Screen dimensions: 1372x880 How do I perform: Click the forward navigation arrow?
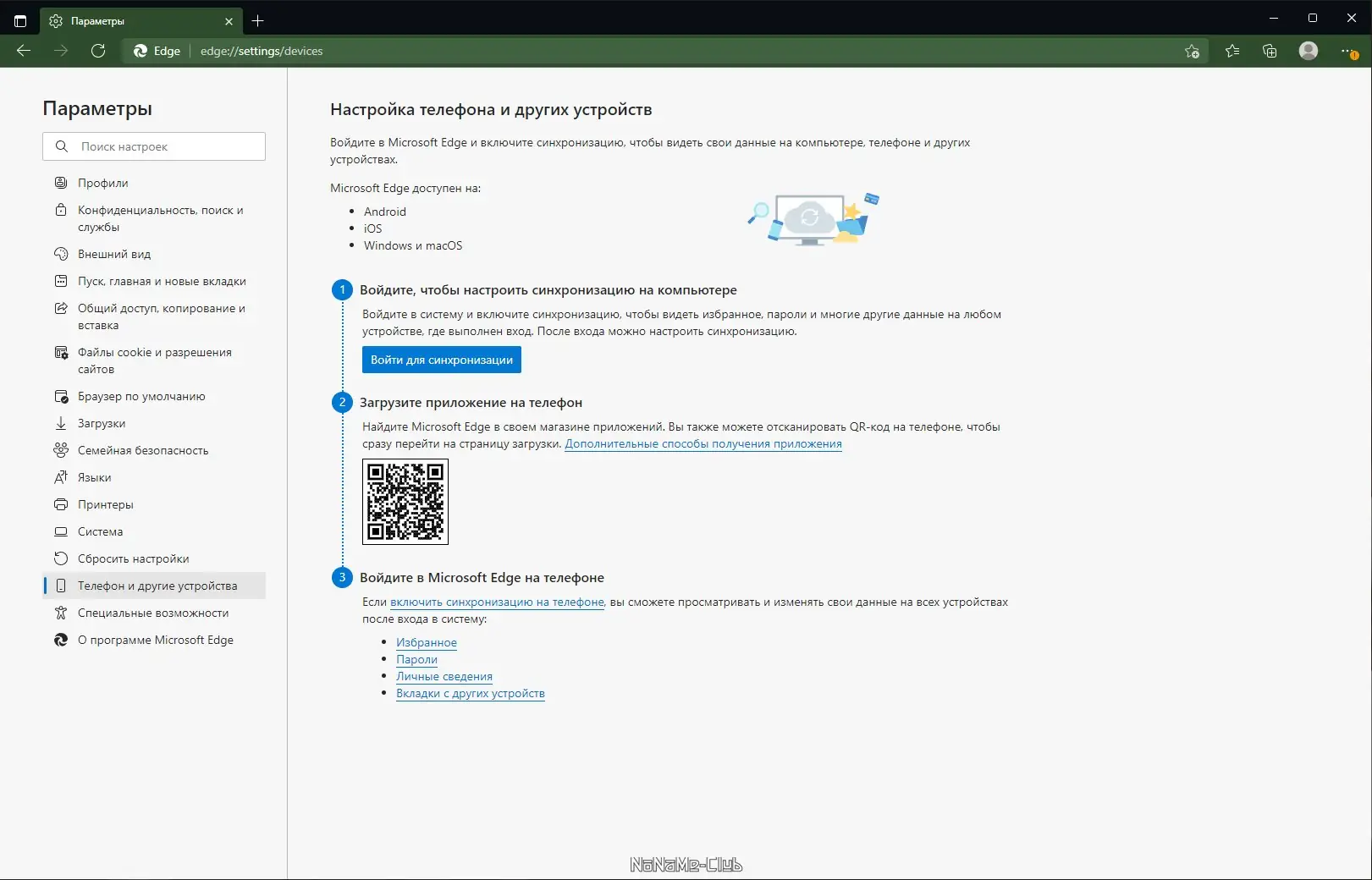pyautogui.click(x=61, y=51)
